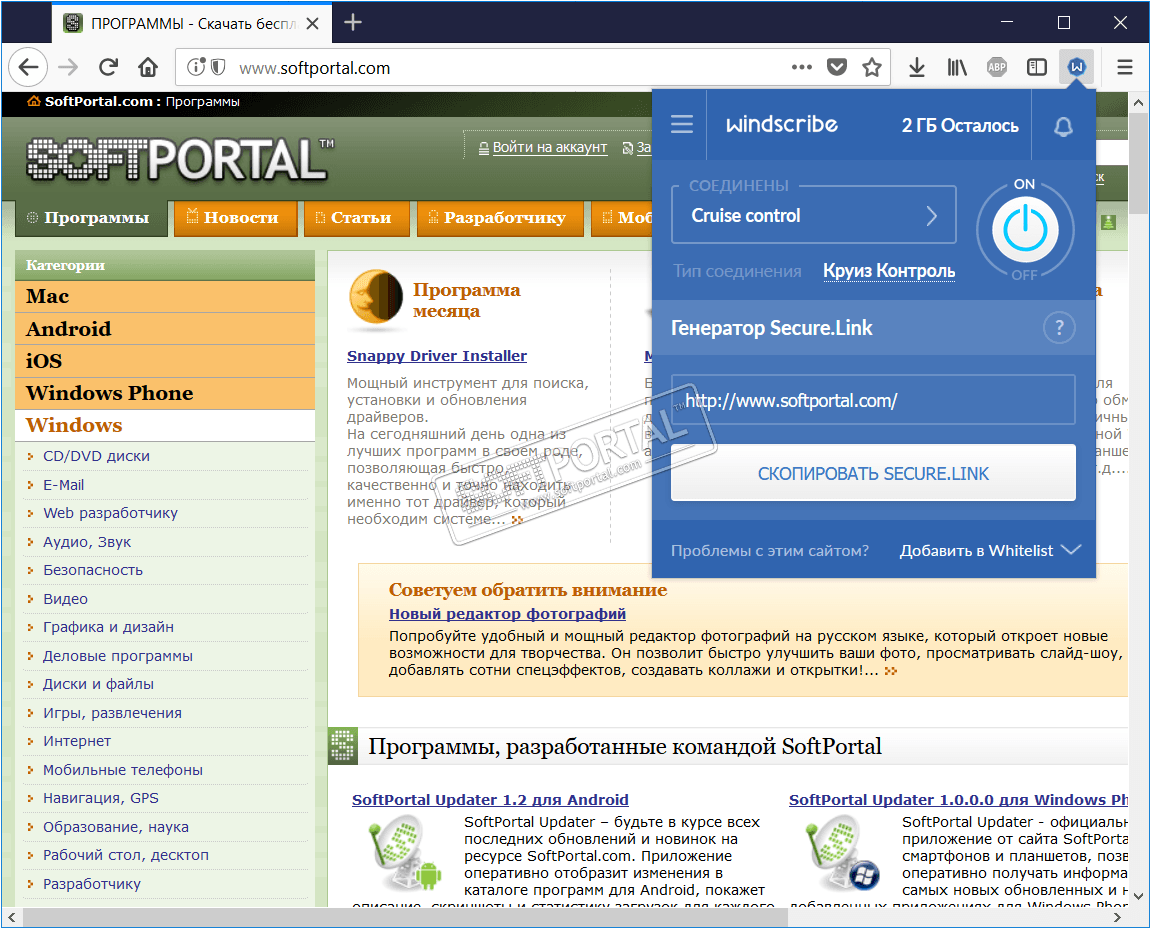Click the 2 ГБ Осталось data counter
Image resolution: width=1150 pixels, height=928 pixels.
click(959, 125)
